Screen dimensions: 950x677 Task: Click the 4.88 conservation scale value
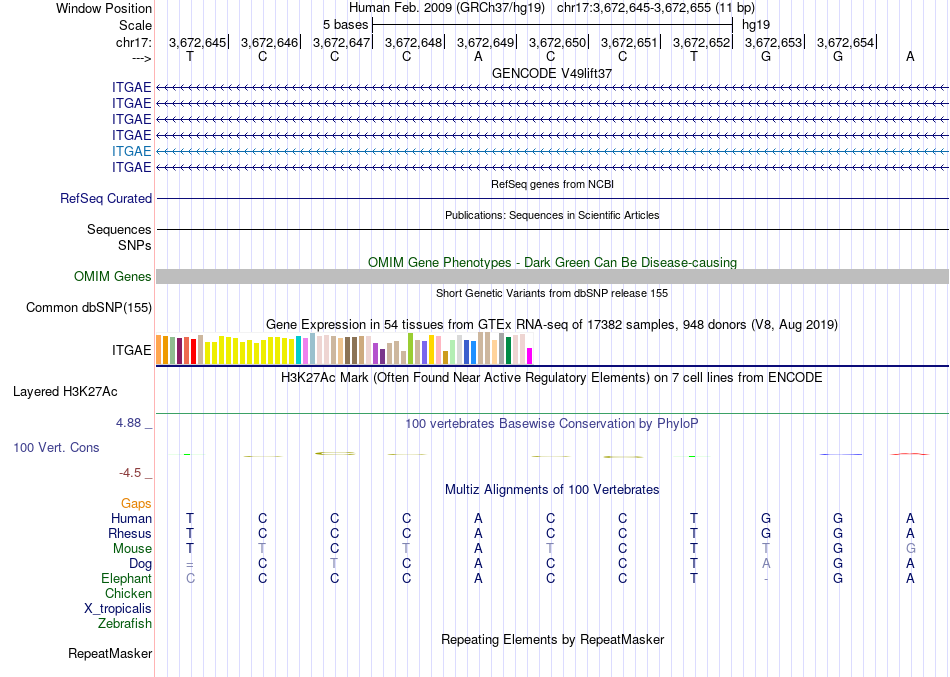128,423
